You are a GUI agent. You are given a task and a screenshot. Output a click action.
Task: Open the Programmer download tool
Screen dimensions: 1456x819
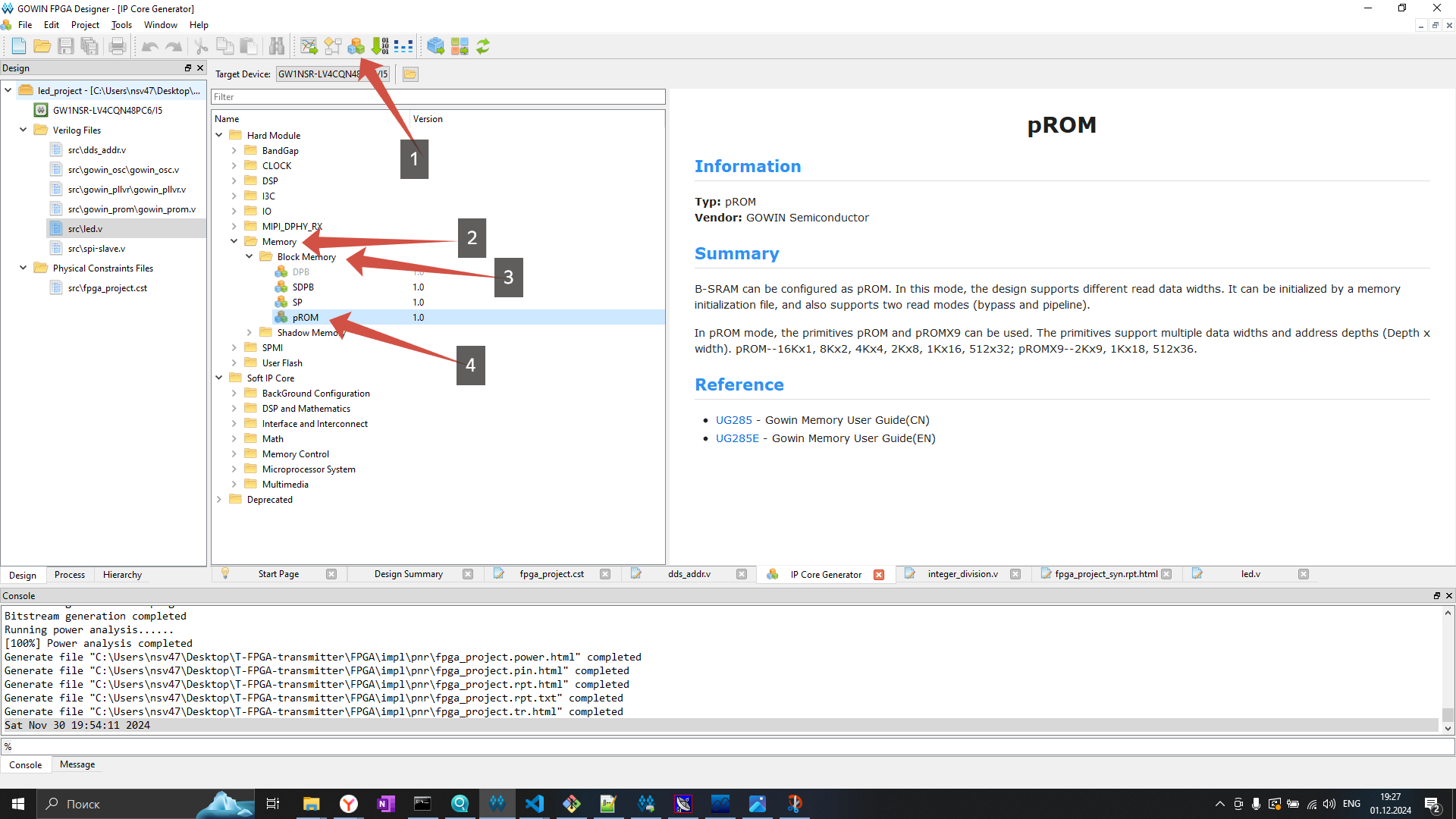point(379,46)
